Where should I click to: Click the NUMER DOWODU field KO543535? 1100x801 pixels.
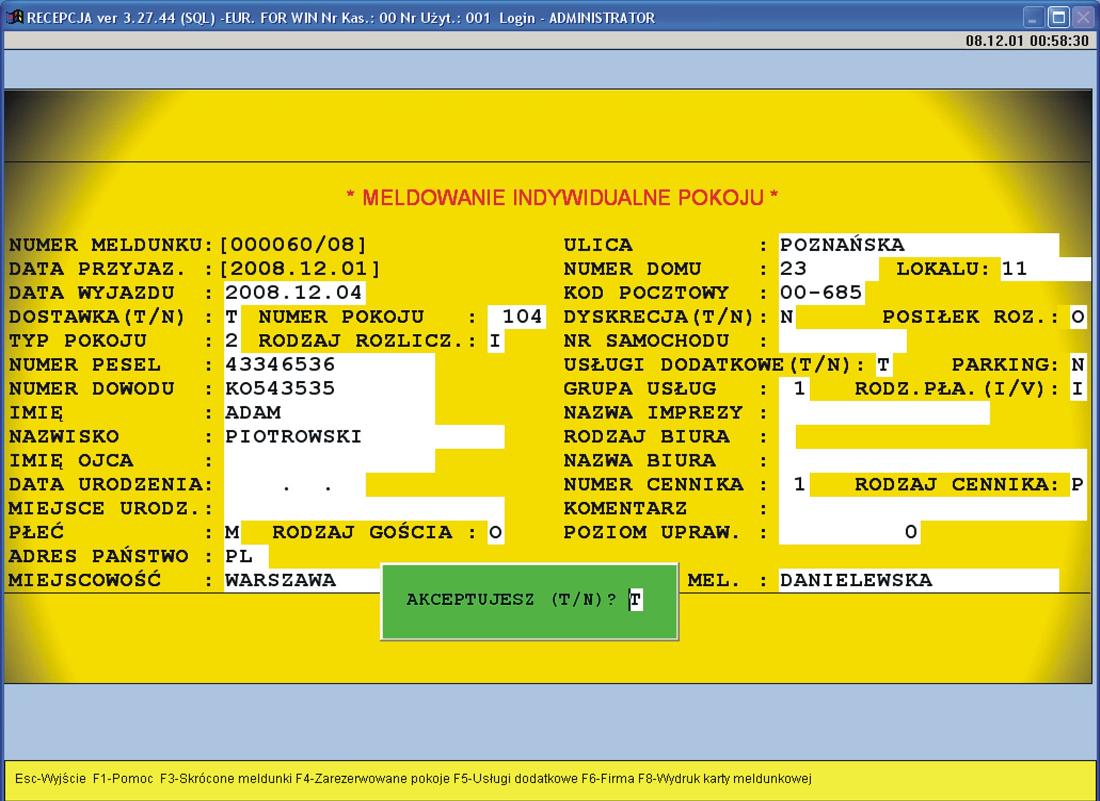[328, 389]
